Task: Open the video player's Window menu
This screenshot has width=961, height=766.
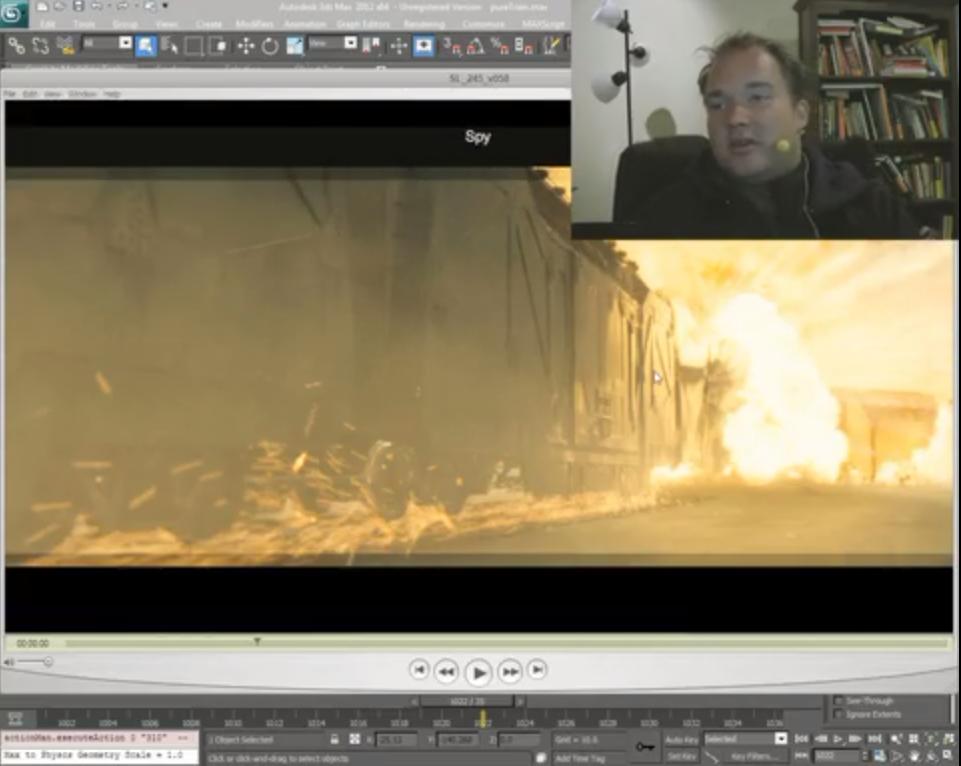Action: point(82,94)
